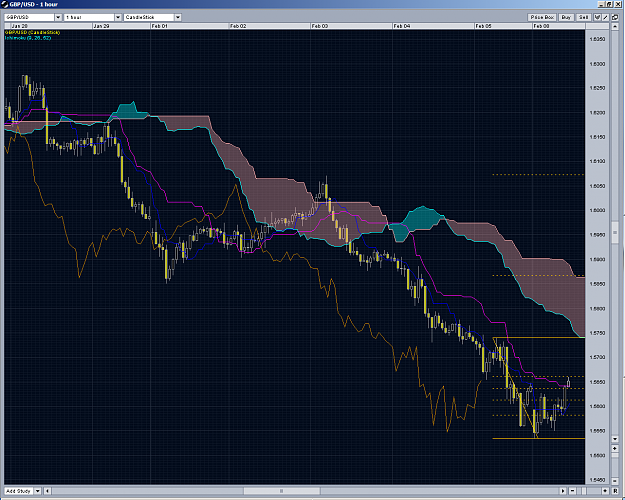Select the chart drawing tool beside Sell
This screenshot has height=500, width=625.
[x=597, y=17]
